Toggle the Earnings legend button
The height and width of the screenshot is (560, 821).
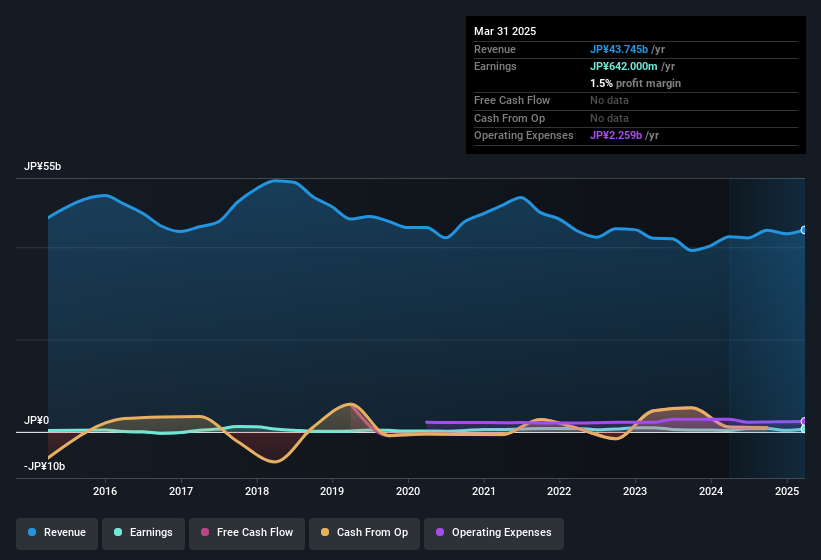143,533
